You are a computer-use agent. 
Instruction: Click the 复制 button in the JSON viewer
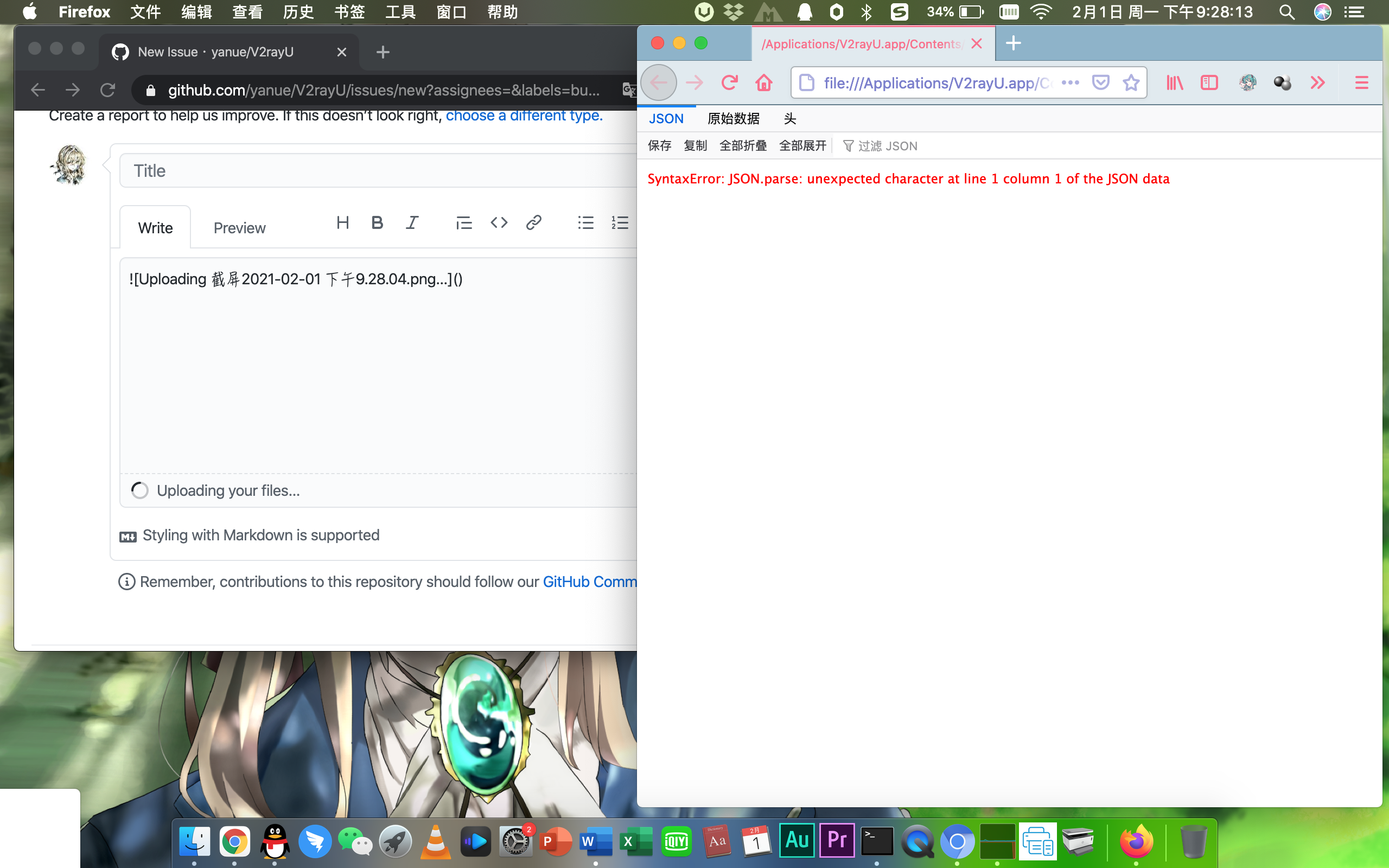click(695, 146)
